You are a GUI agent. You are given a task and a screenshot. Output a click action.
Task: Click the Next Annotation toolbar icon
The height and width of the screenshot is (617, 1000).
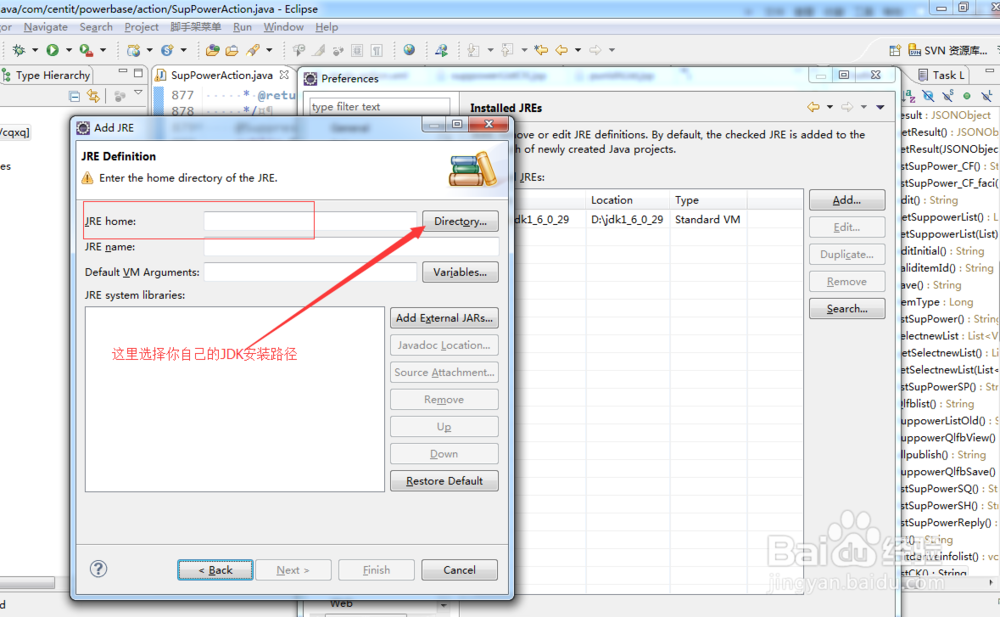tap(473, 50)
